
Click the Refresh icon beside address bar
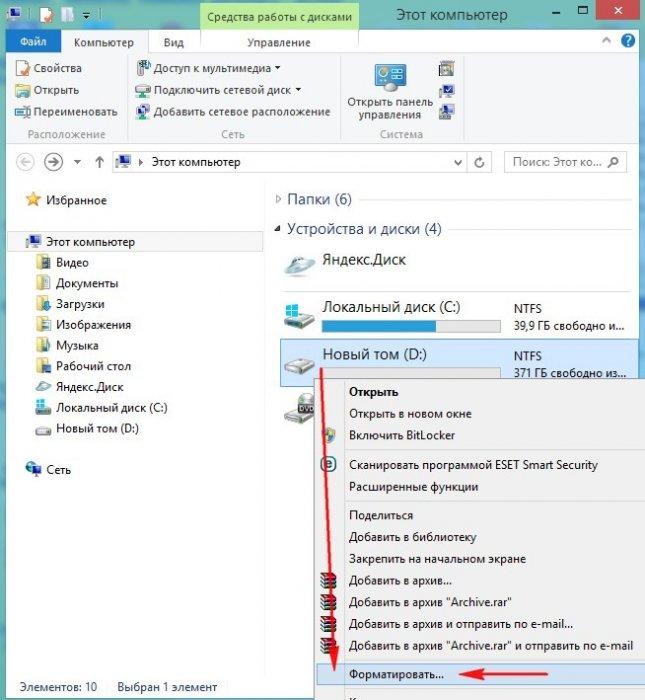(479, 162)
